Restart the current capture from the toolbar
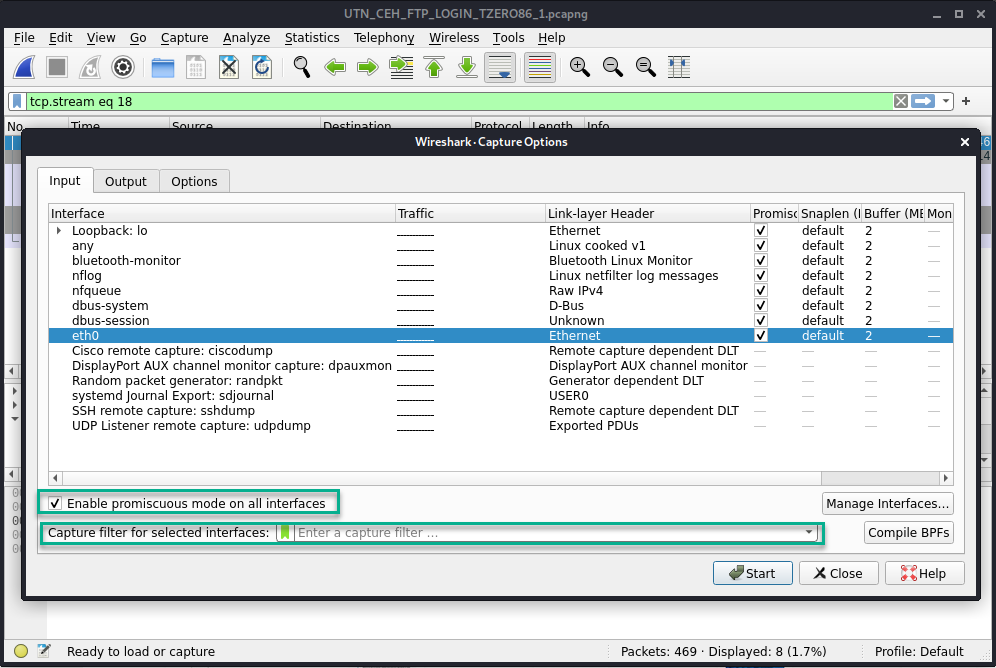Viewport: 996px width, 668px height. [x=90, y=67]
